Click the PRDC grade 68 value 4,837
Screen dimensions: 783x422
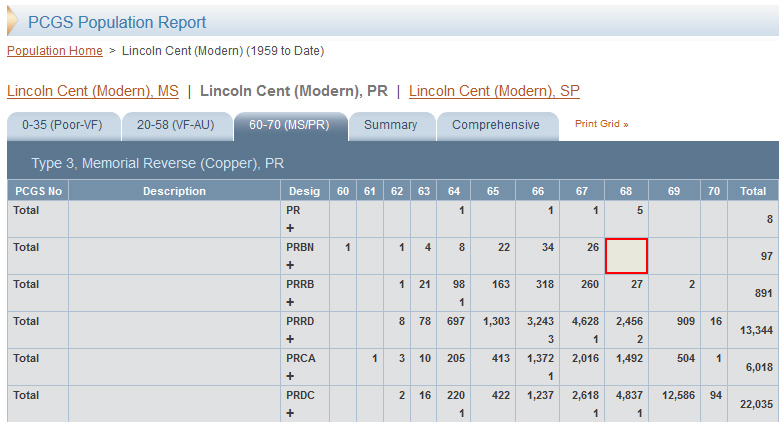pyautogui.click(x=629, y=395)
